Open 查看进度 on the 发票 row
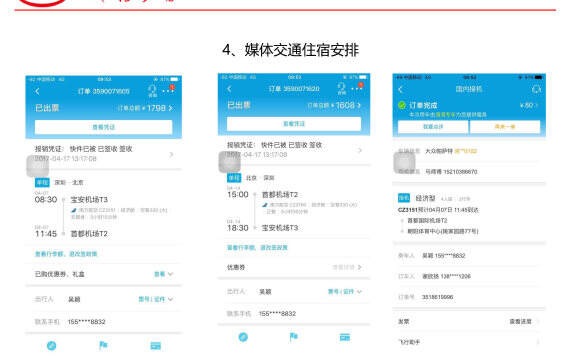This screenshot has width=570, height=360. (x=520, y=321)
